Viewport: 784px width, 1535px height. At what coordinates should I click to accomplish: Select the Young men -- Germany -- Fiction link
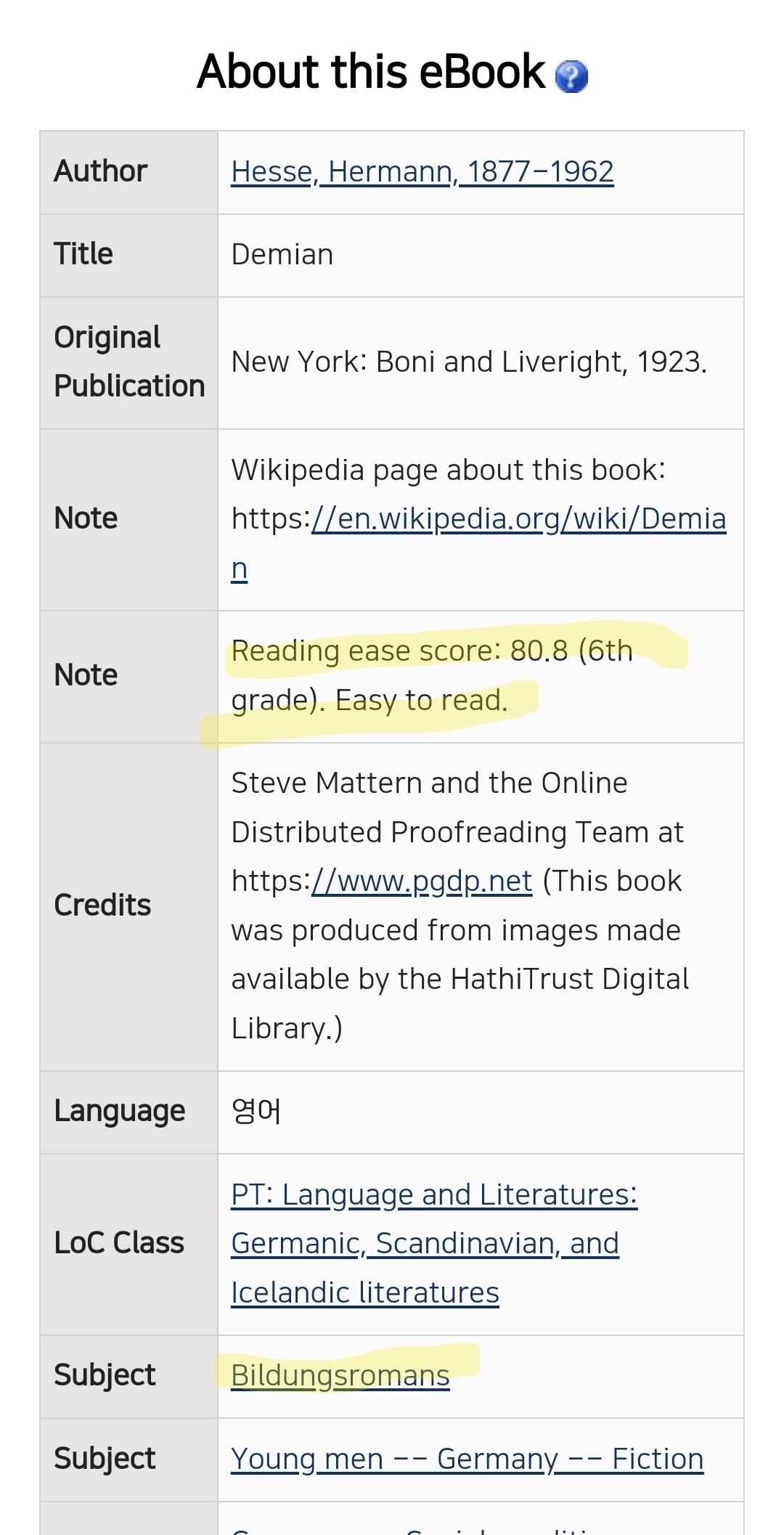coord(467,1459)
